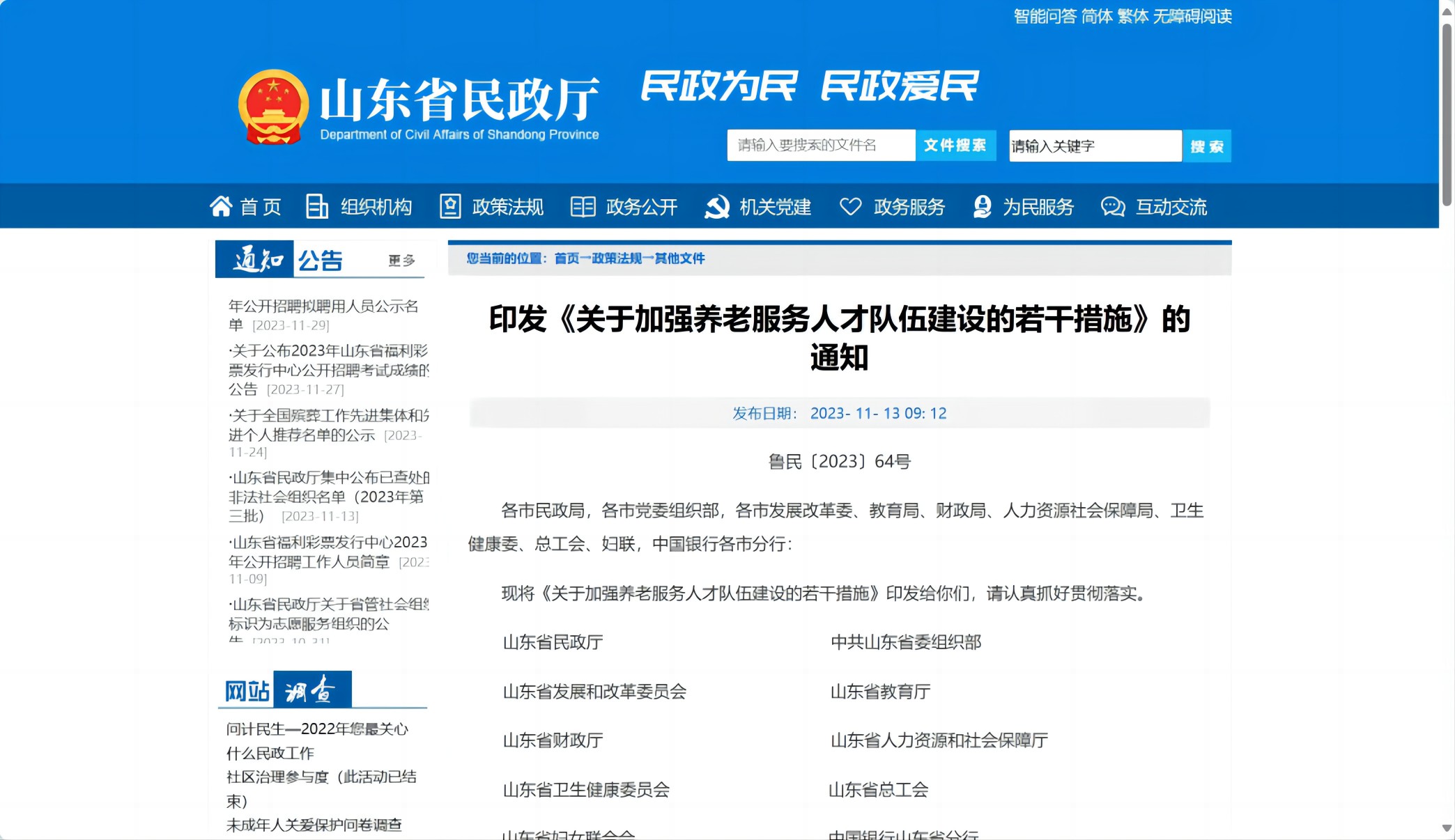Click the home house icon in navigation
1455x840 pixels.
tap(221, 207)
